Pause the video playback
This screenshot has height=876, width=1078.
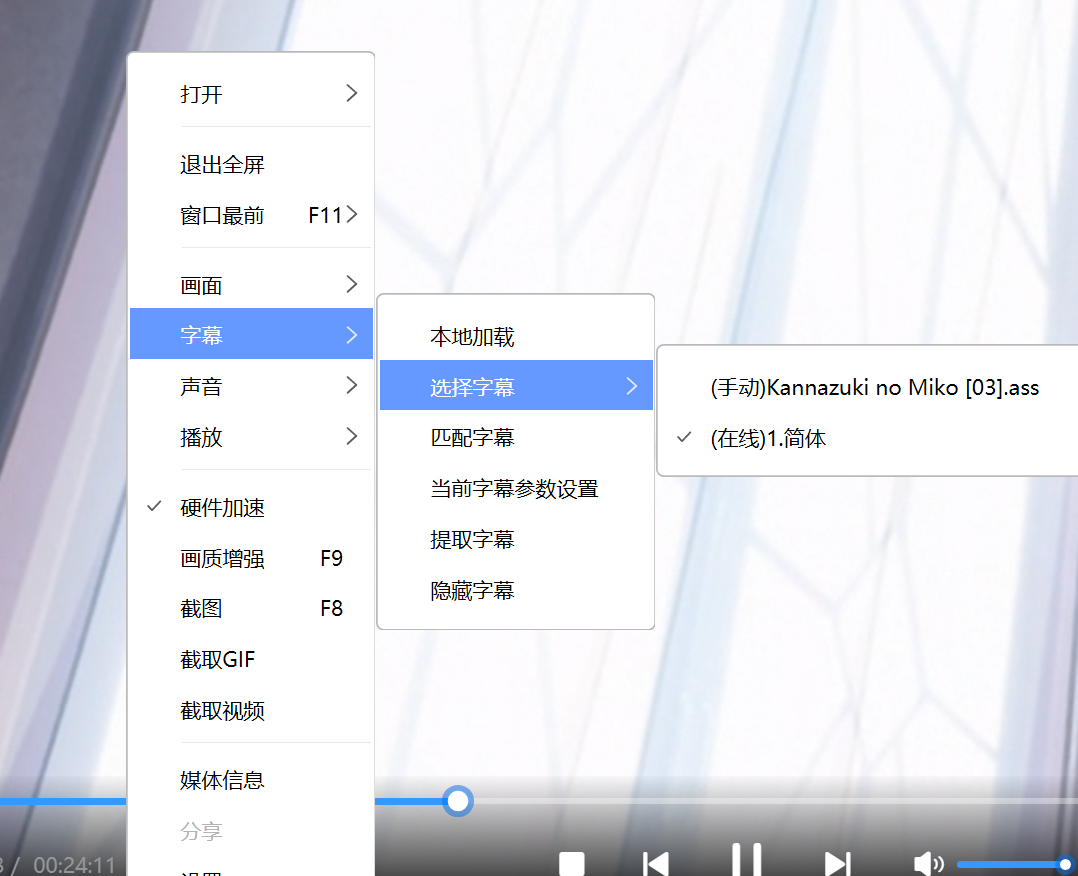pos(746,861)
